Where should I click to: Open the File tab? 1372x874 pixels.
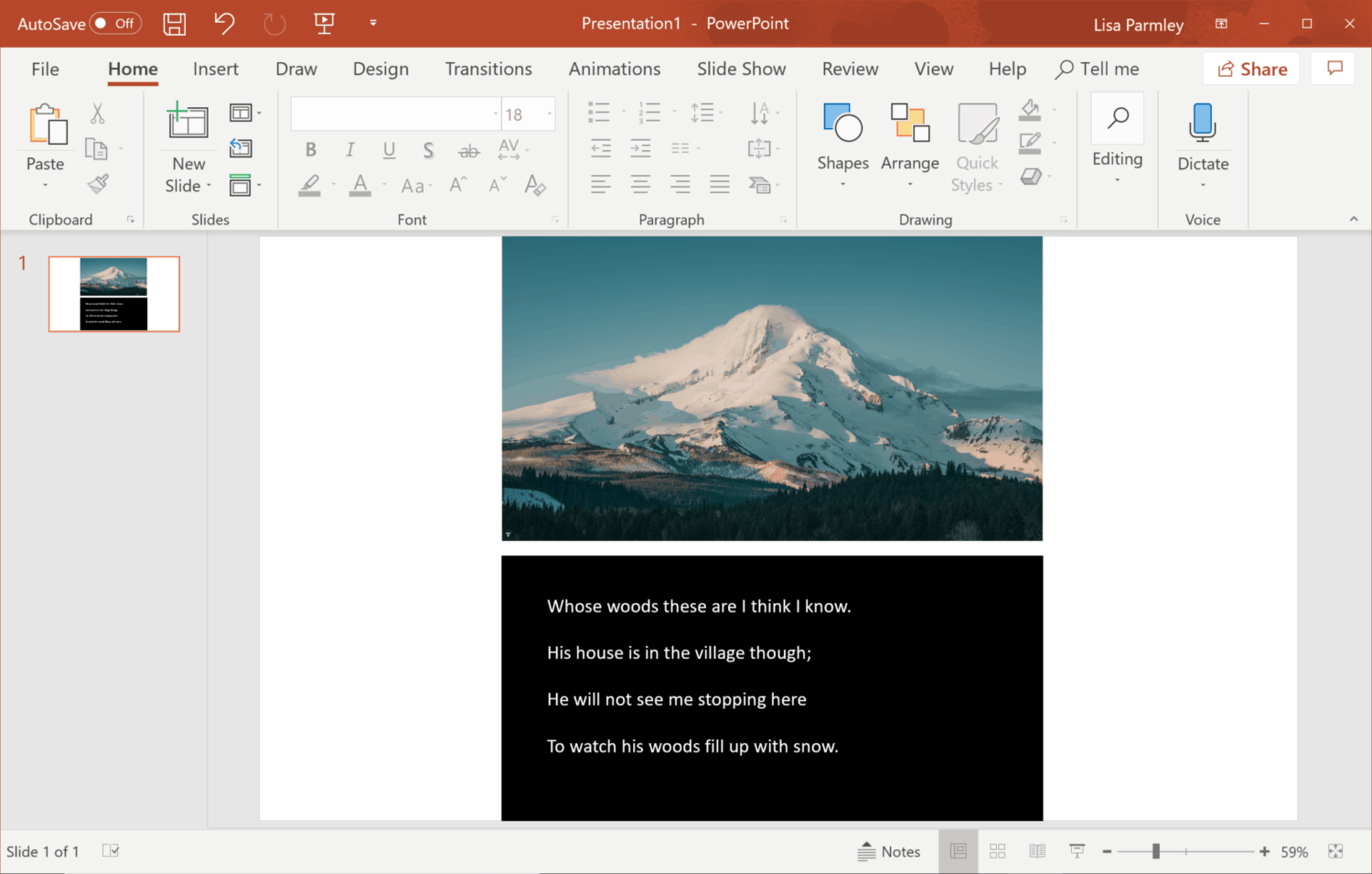(x=45, y=69)
